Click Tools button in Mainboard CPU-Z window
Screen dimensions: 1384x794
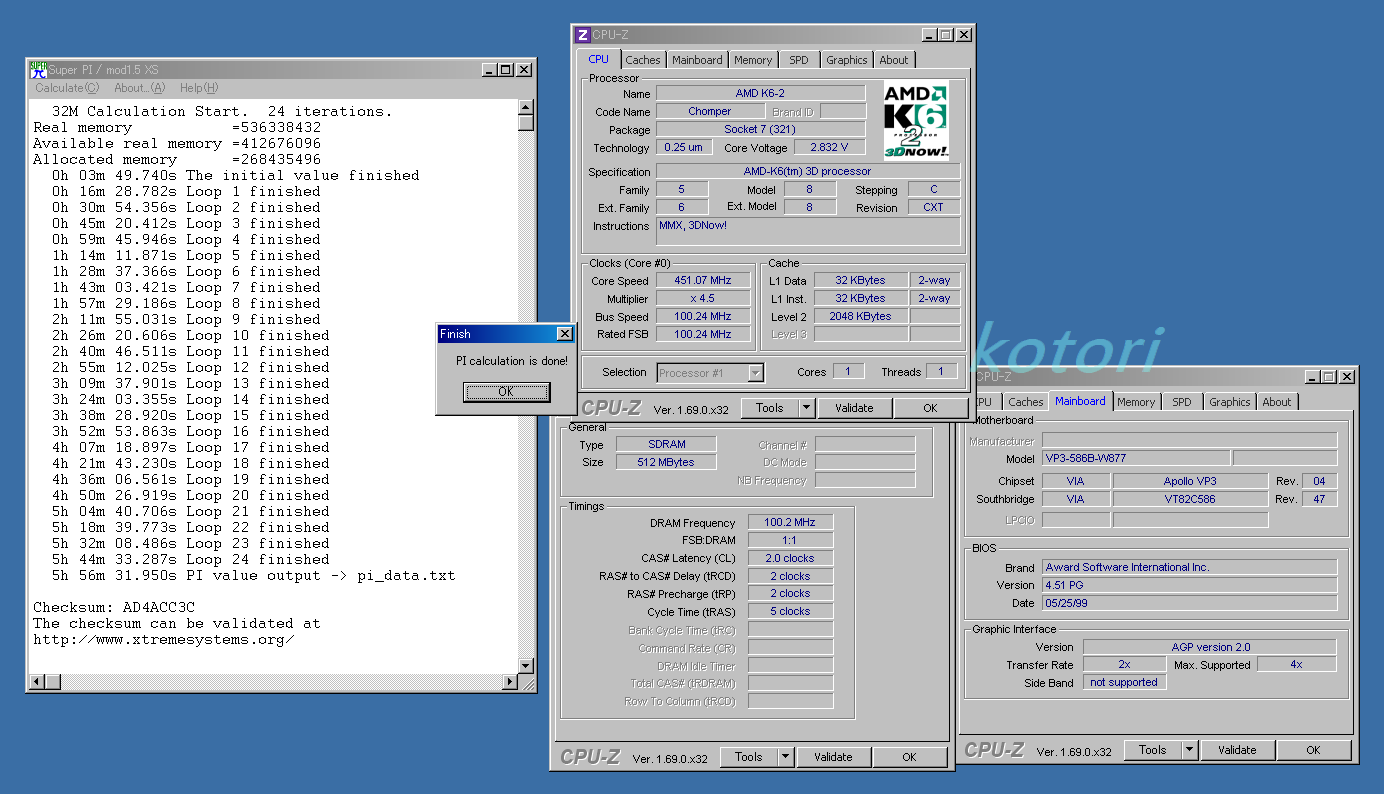pyautogui.click(x=1153, y=750)
